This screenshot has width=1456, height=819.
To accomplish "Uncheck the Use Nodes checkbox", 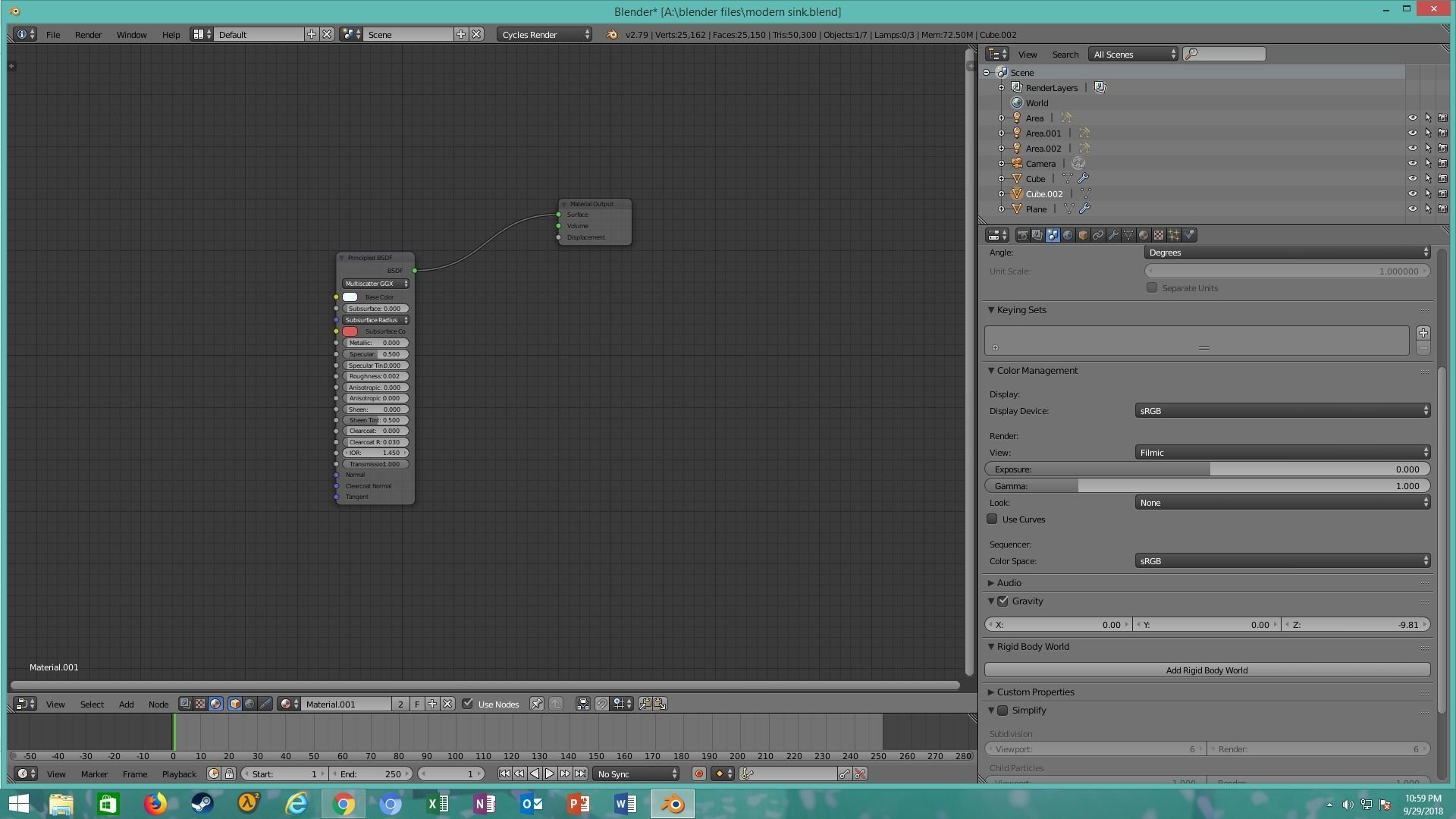I will pos(468,704).
